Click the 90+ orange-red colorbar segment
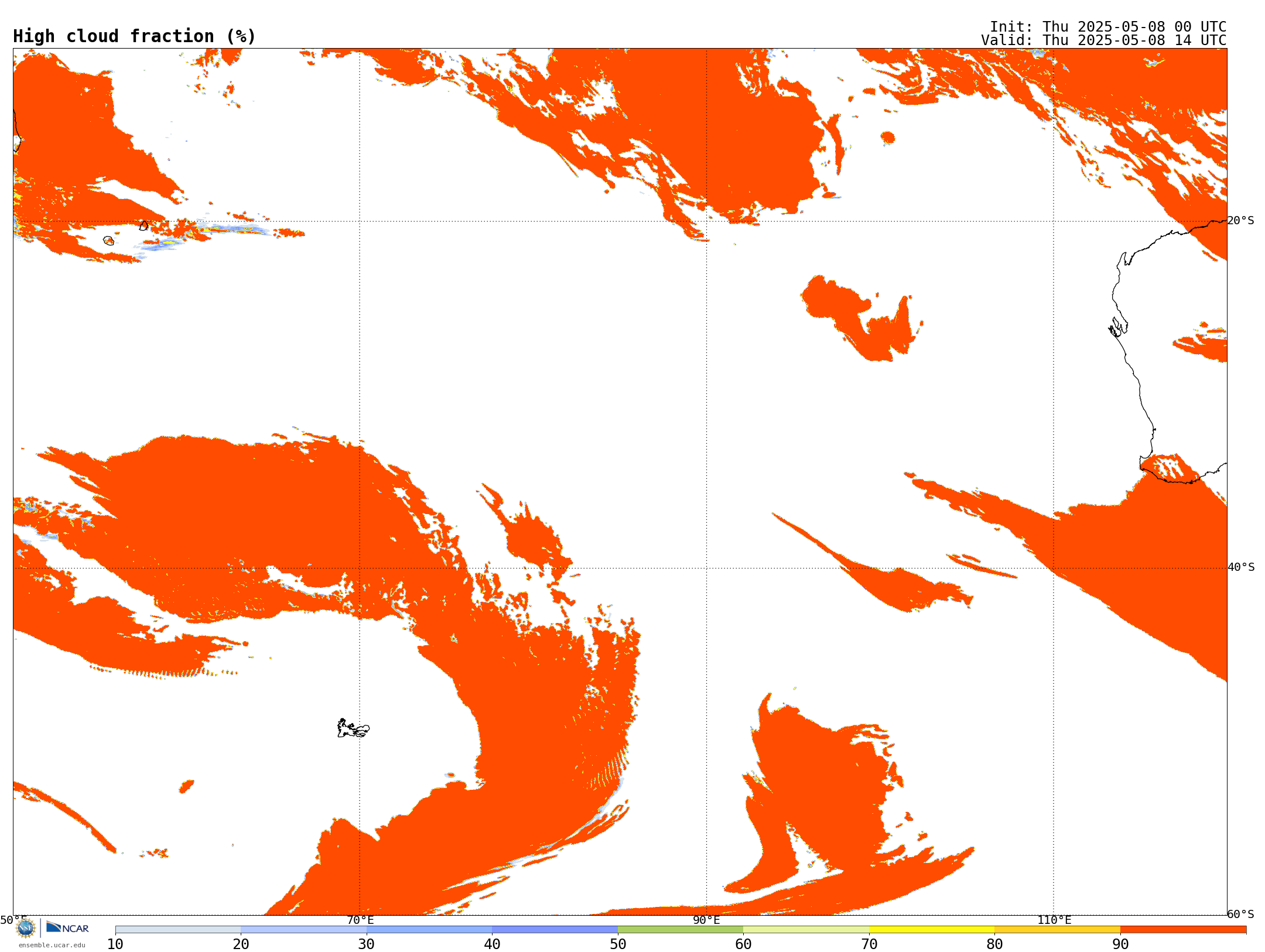 pos(1183,930)
